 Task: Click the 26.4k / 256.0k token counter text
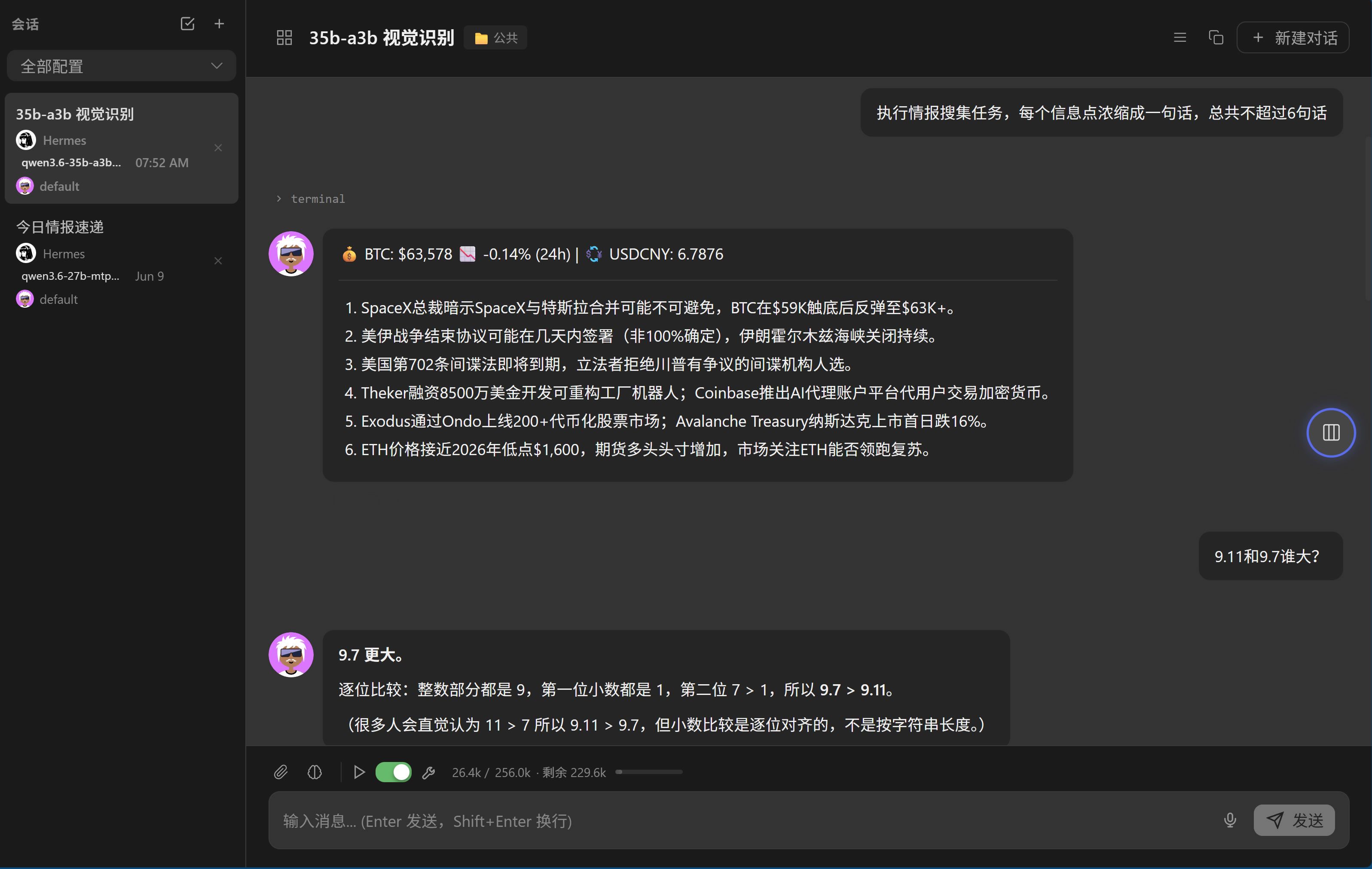491,773
